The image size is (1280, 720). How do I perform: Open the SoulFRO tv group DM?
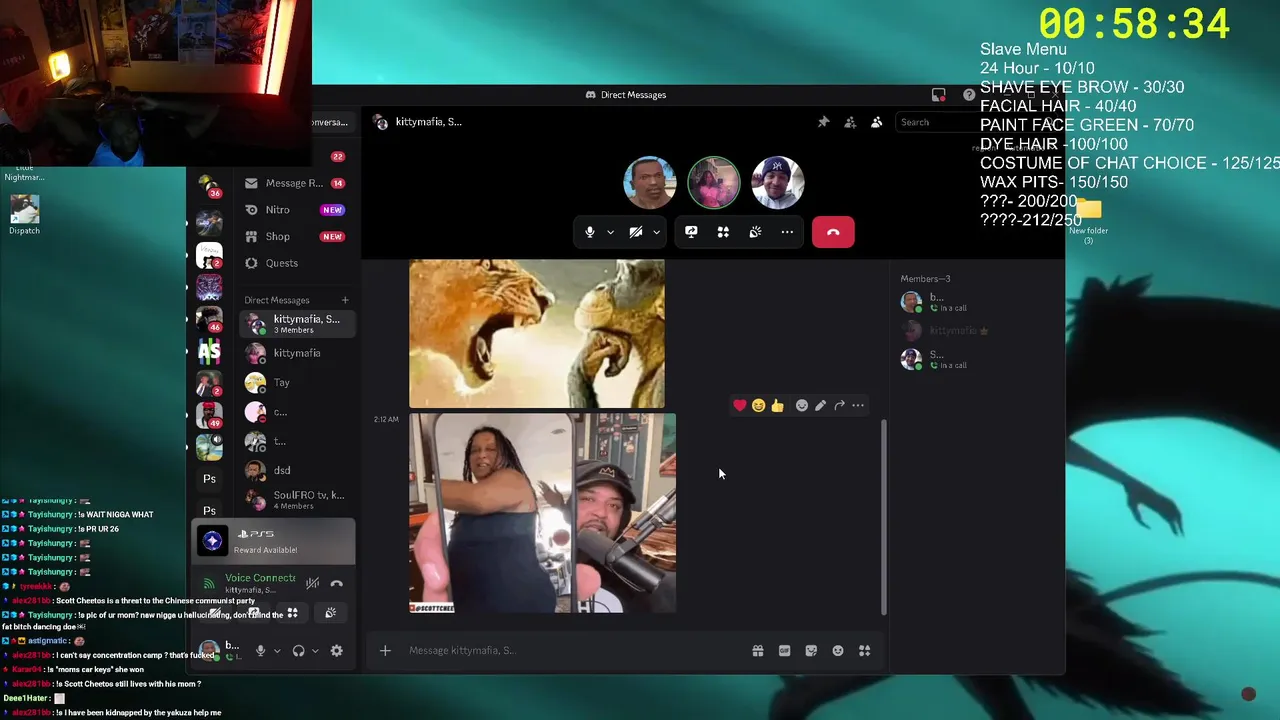(296, 500)
